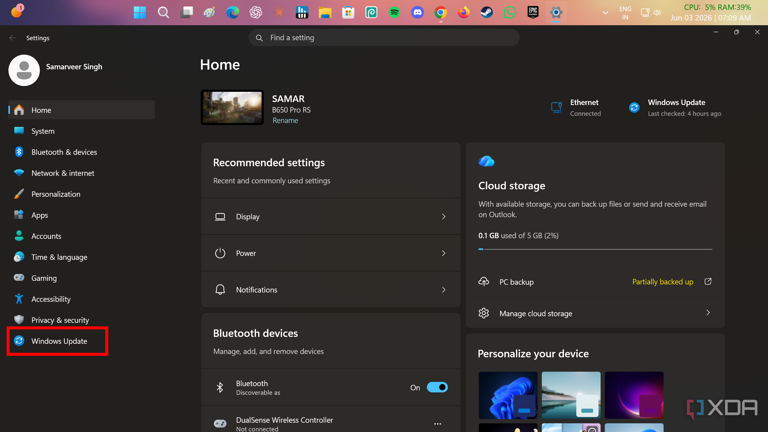Open ChatGPT app from taskbar

point(256,12)
